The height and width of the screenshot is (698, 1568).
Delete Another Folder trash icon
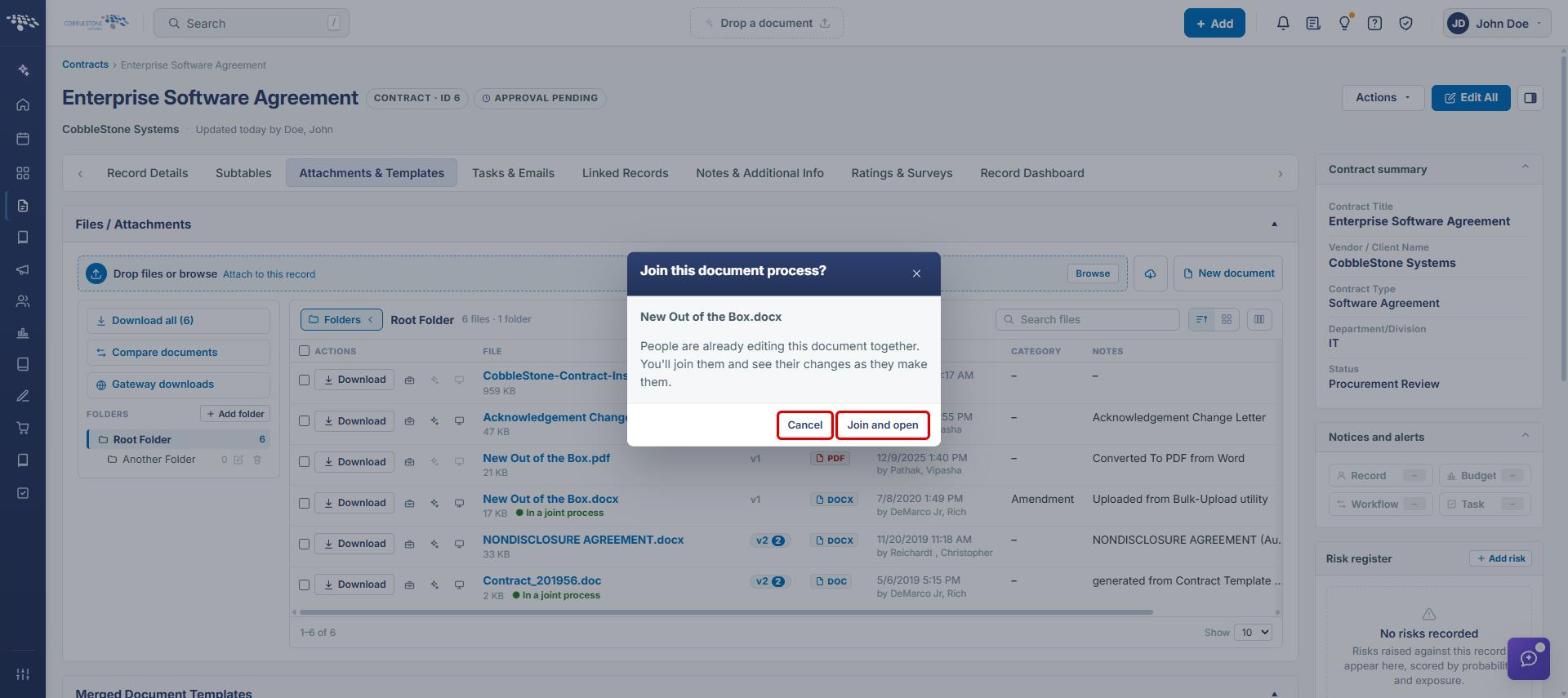(x=257, y=460)
